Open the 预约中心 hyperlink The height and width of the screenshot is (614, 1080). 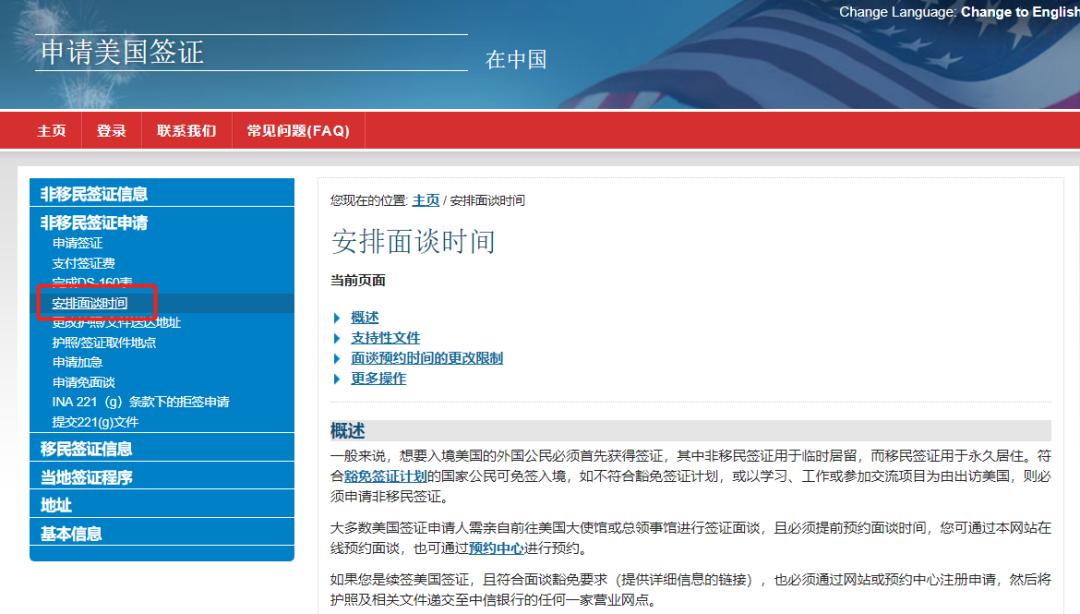pos(497,549)
